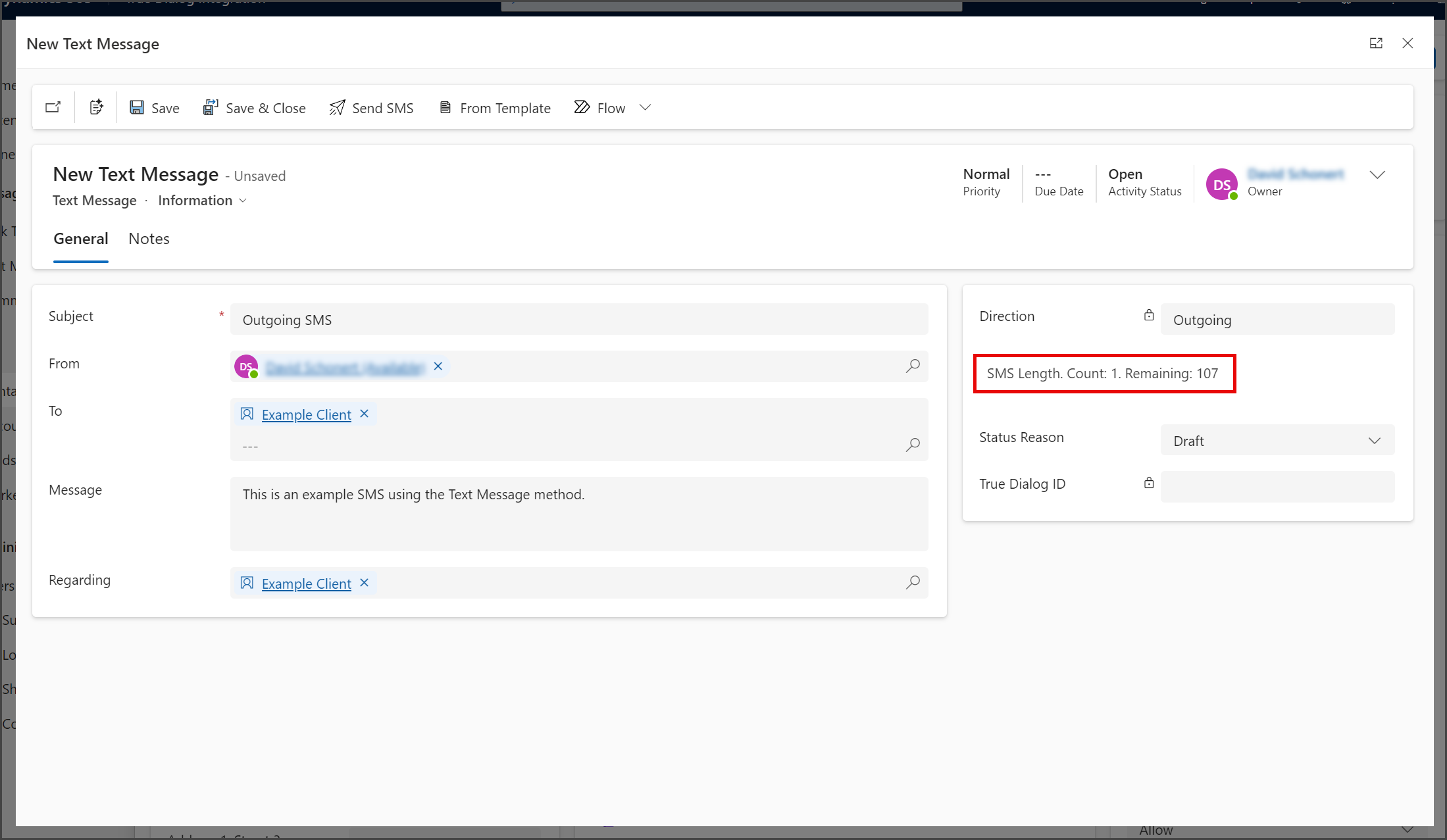
Task: Click the form assist icon beside Save
Action: [96, 107]
